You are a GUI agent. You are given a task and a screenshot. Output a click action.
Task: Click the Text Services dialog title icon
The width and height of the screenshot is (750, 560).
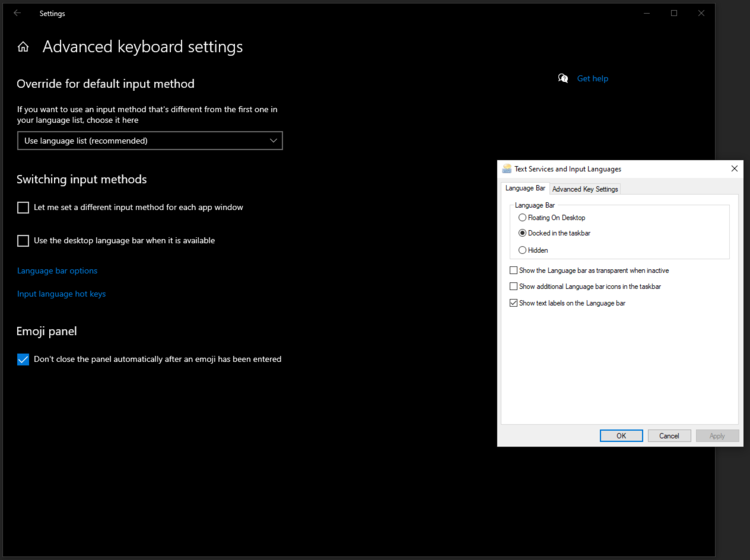click(x=507, y=169)
